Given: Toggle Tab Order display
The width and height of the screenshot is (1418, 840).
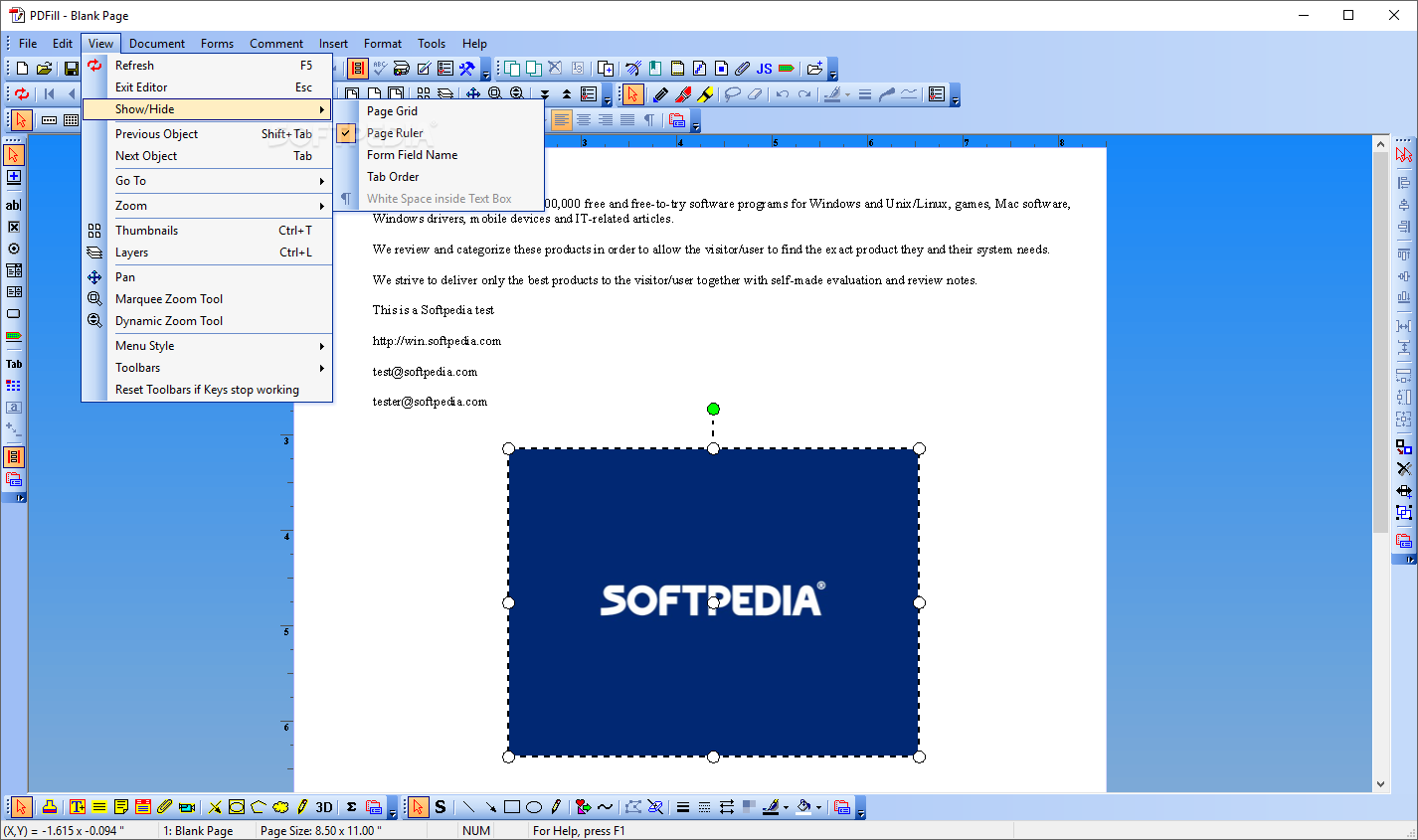Looking at the screenshot, I should point(439,177).
